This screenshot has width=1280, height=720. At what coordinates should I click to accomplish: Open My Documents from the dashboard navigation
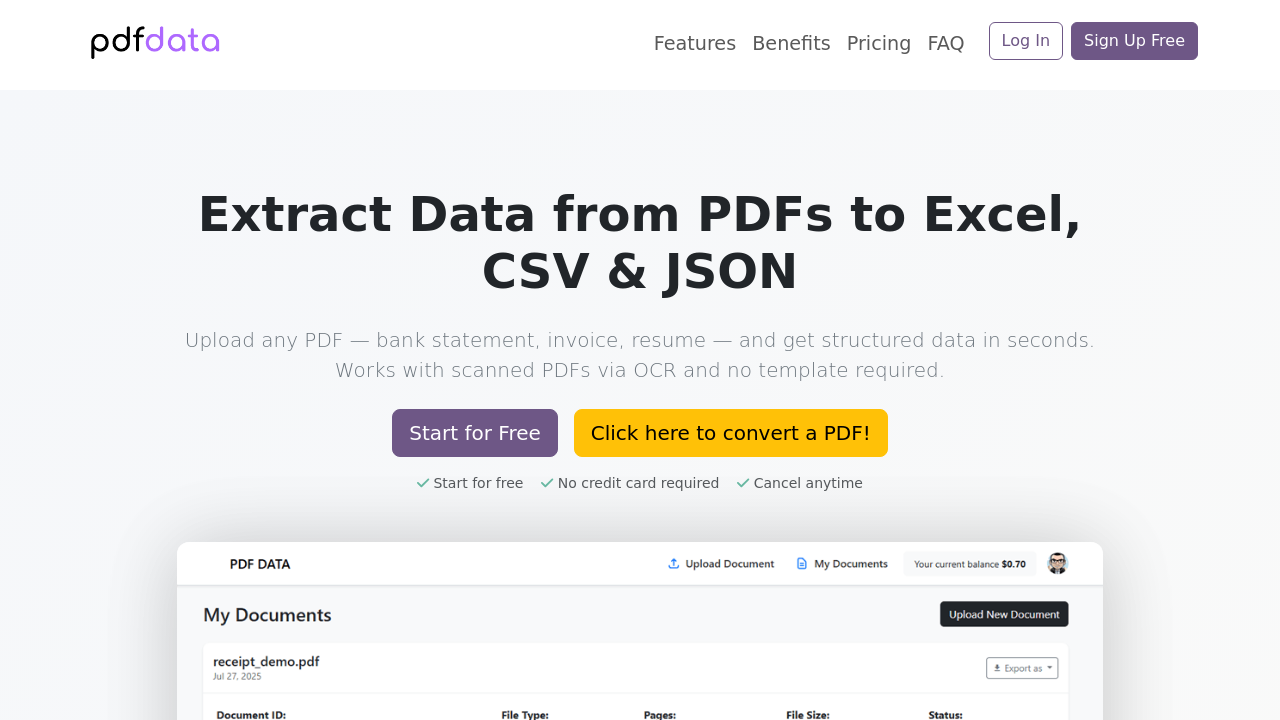pos(842,563)
